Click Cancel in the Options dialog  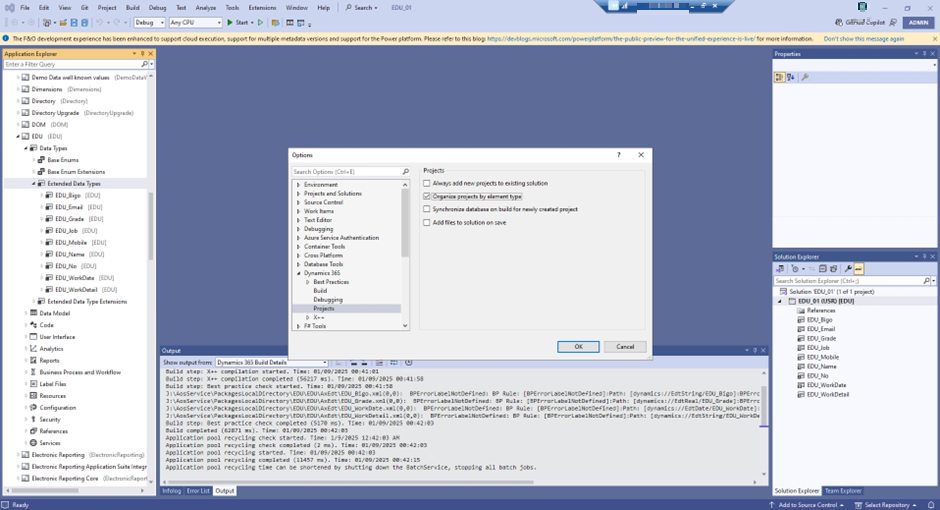[x=625, y=347]
